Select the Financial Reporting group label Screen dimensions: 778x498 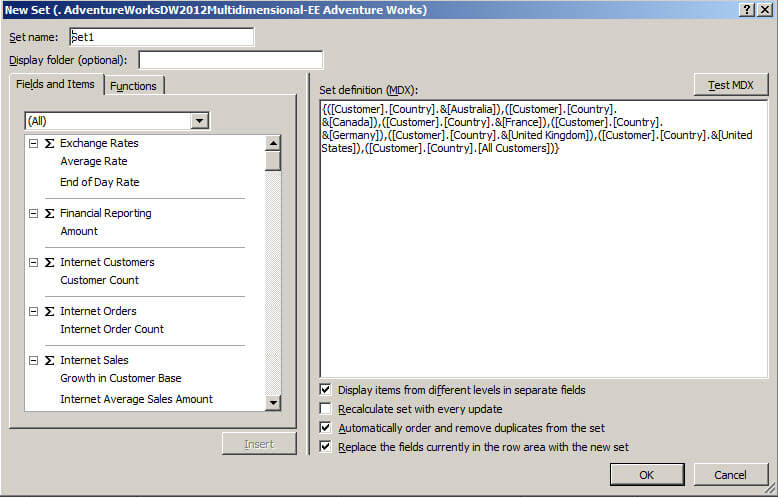tap(106, 213)
